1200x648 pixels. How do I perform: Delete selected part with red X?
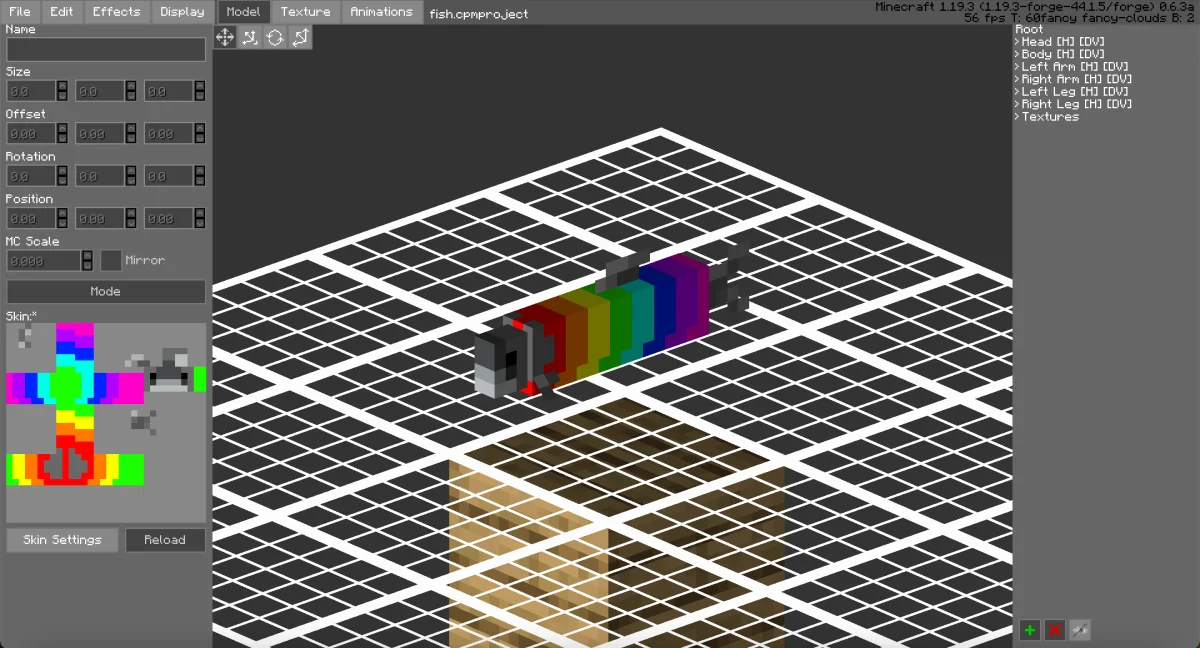pos(1054,630)
